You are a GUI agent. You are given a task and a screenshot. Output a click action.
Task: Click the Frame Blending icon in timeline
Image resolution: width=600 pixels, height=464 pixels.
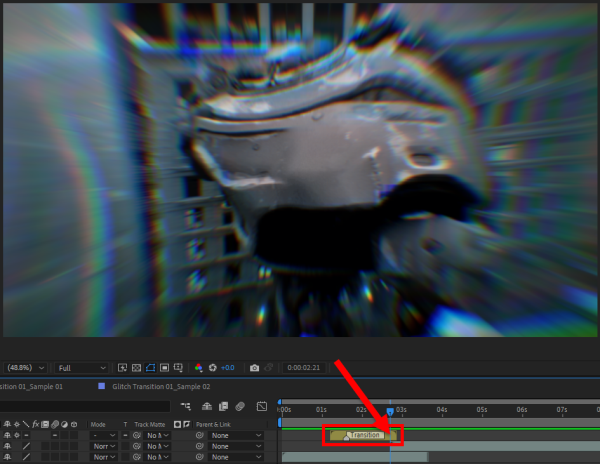tap(222, 406)
